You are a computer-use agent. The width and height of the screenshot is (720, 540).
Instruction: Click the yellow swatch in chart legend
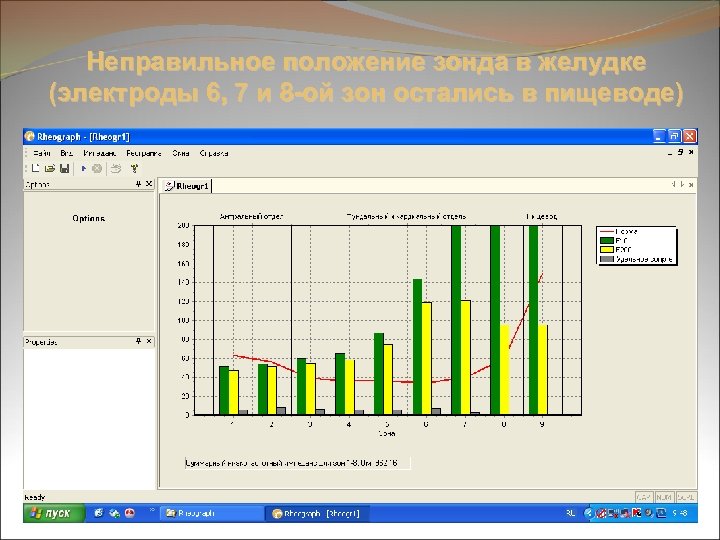607,250
